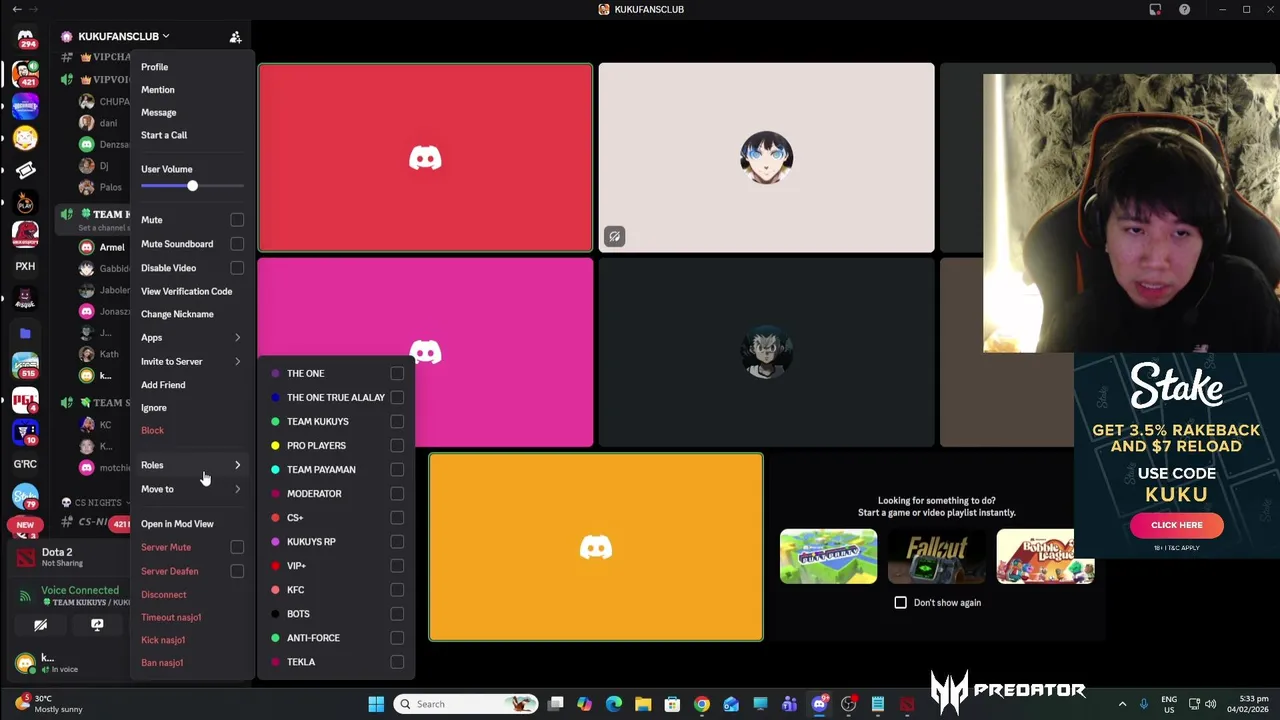Click the Discord help icon in title bar
1280x720 pixels.
[x=1184, y=9]
